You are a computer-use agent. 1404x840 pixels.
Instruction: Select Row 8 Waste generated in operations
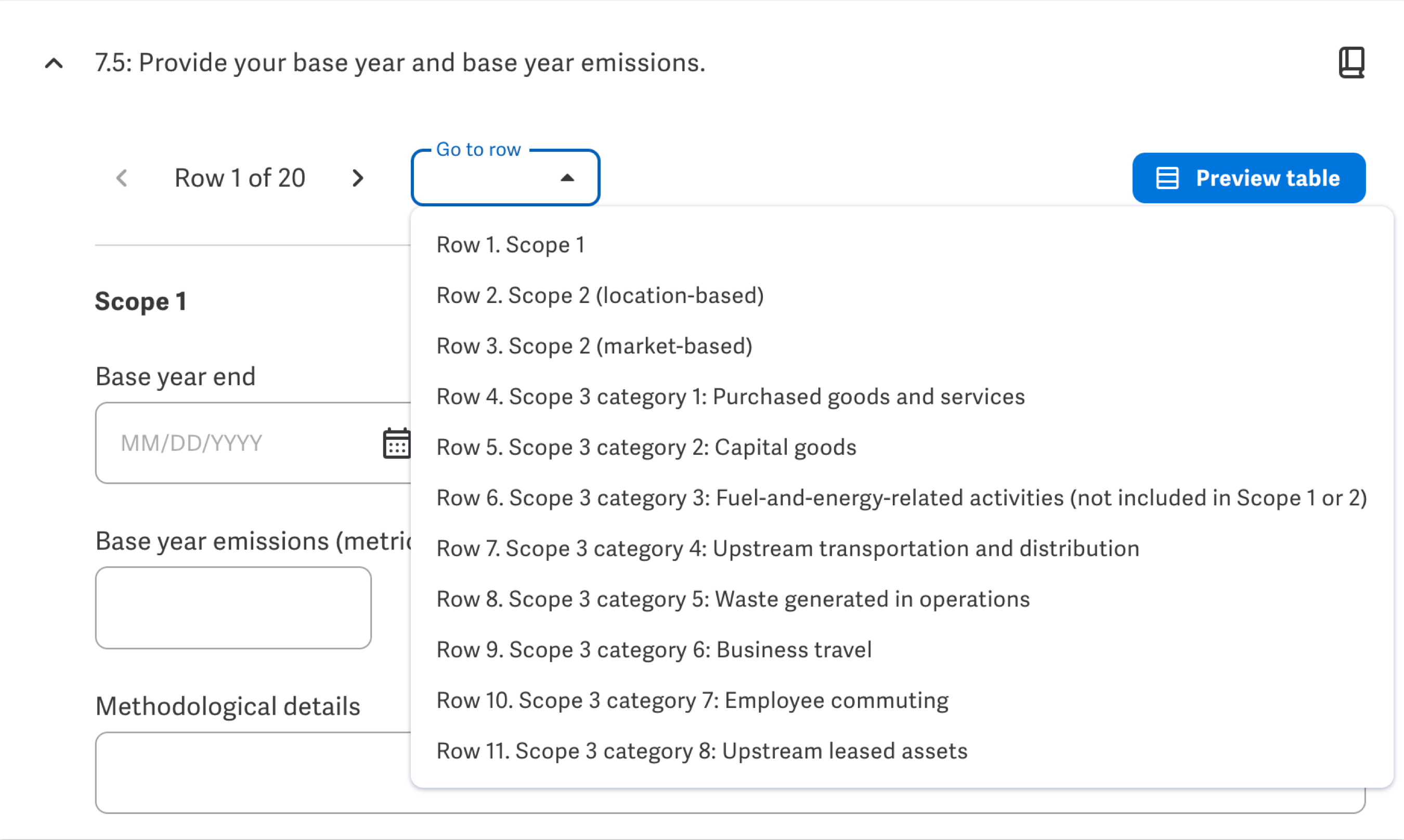[x=901, y=599]
